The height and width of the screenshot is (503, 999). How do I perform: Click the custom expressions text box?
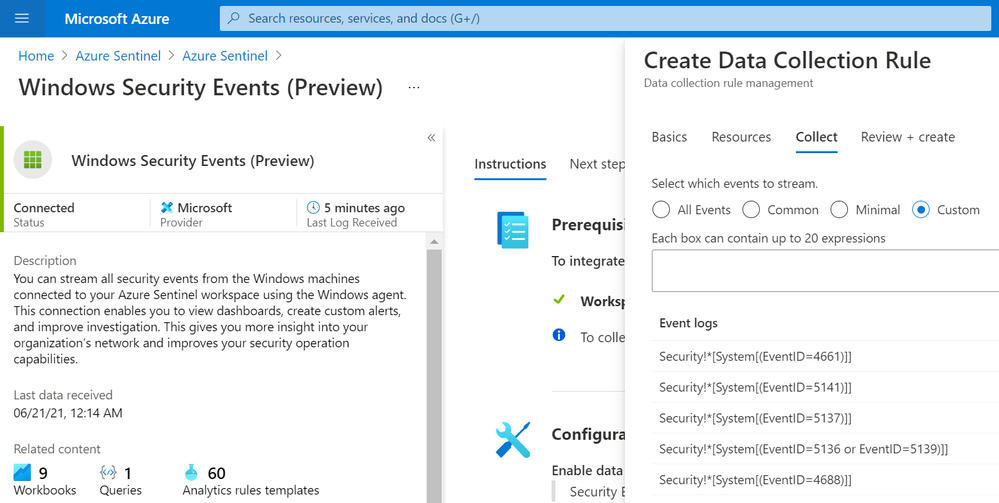tap(825, 271)
